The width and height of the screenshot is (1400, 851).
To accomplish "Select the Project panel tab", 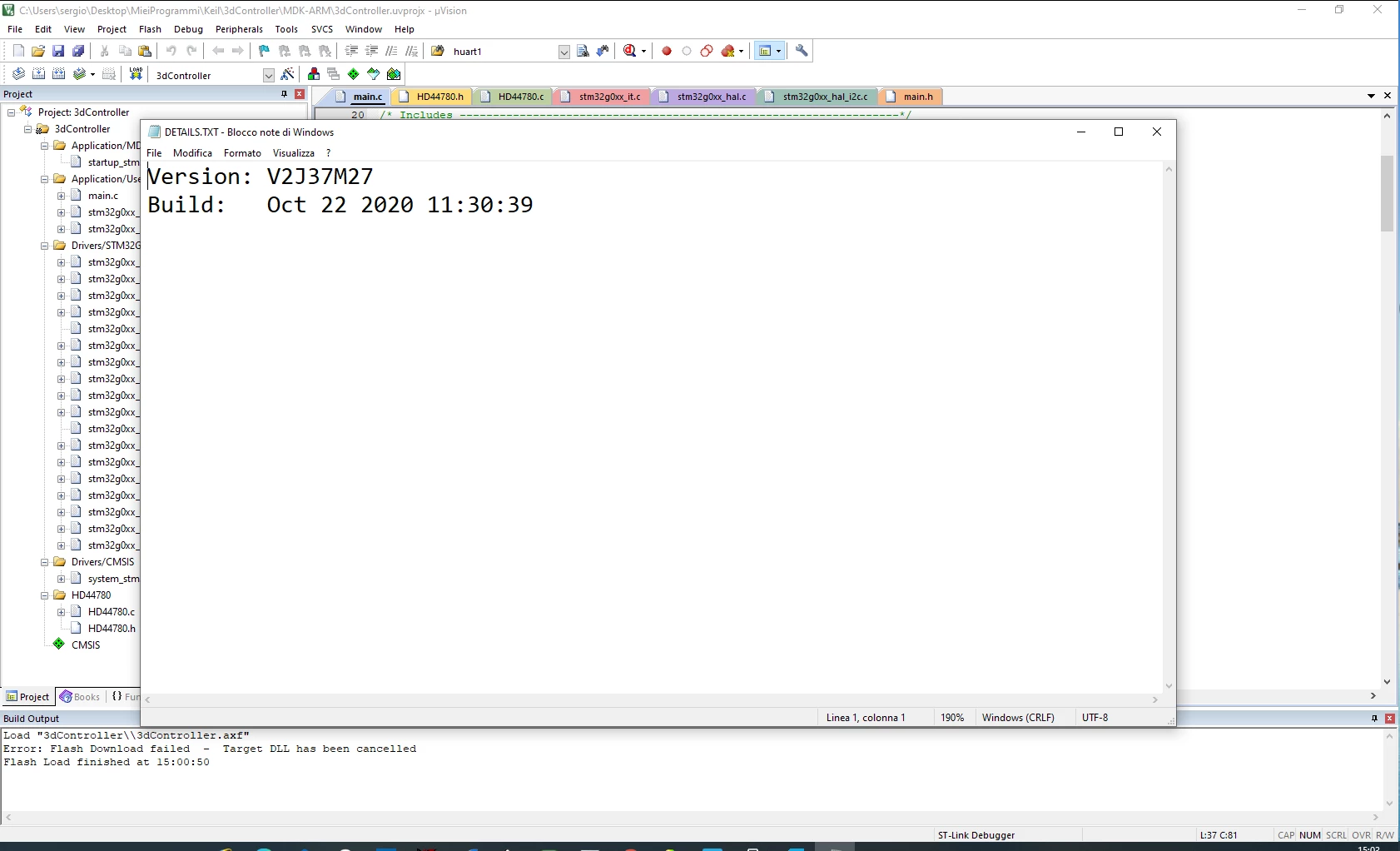I will point(27,697).
